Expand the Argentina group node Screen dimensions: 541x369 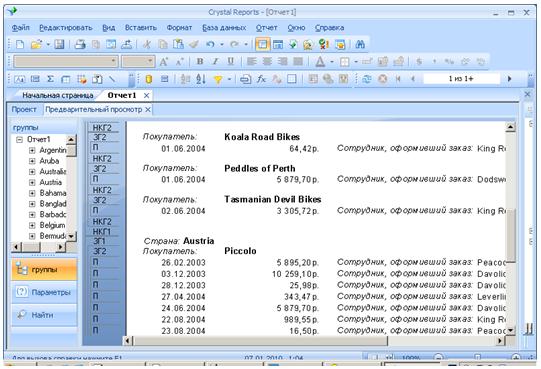[x=32, y=150]
